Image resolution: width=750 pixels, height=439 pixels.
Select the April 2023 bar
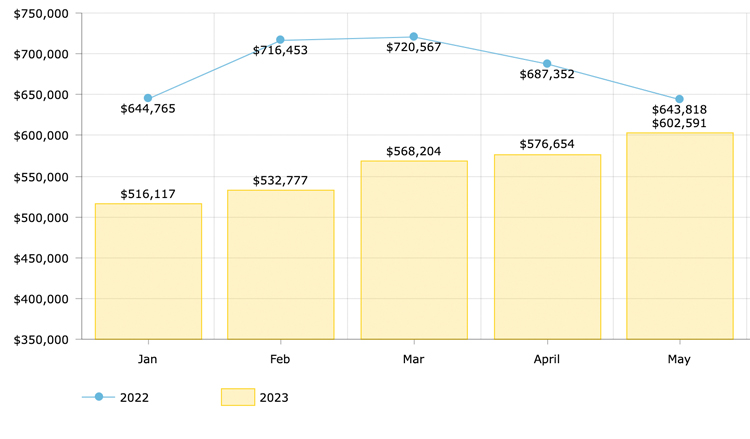(x=547, y=247)
